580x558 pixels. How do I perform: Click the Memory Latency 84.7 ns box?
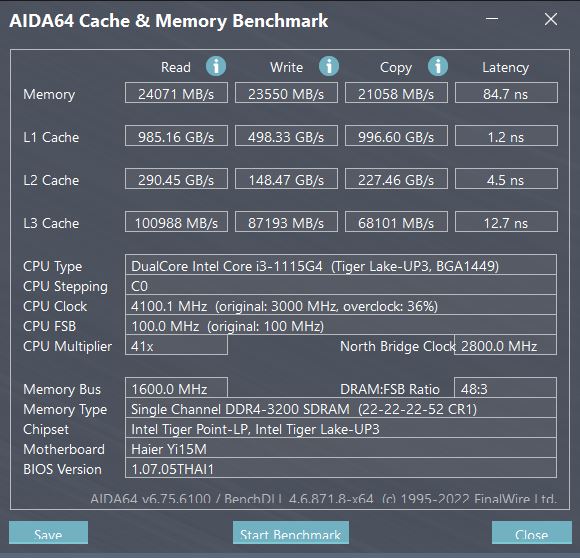[506, 93]
